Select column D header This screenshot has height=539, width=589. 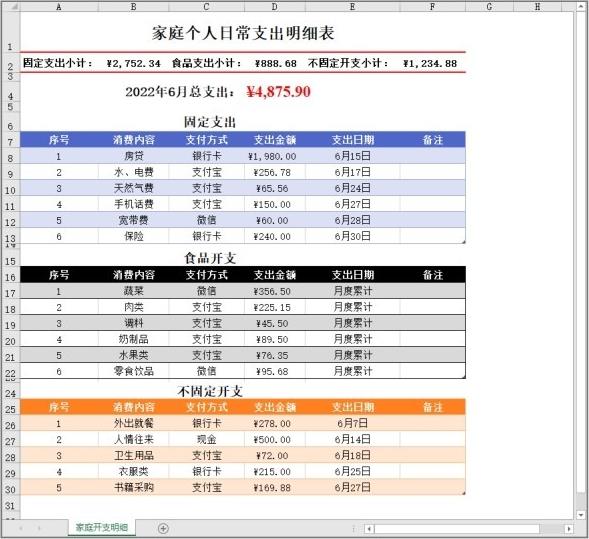point(275,6)
